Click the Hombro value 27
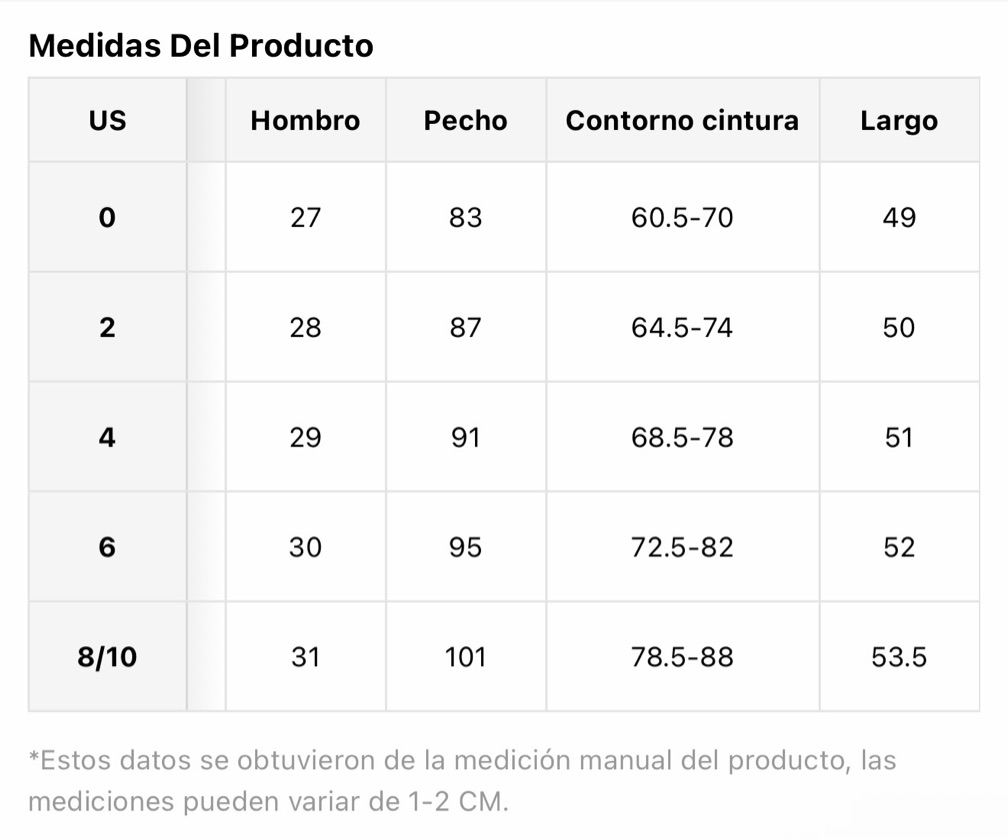The width and height of the screenshot is (1008, 839). [x=305, y=217]
